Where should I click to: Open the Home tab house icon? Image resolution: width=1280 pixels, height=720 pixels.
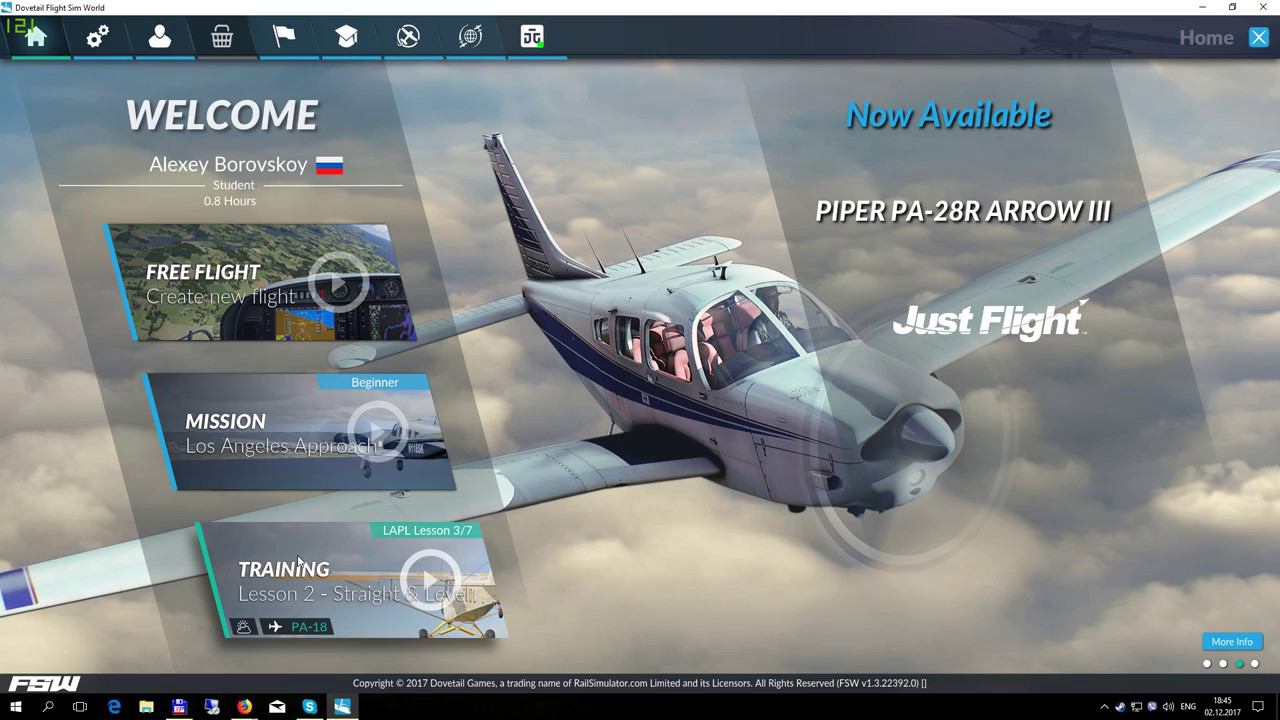36,37
